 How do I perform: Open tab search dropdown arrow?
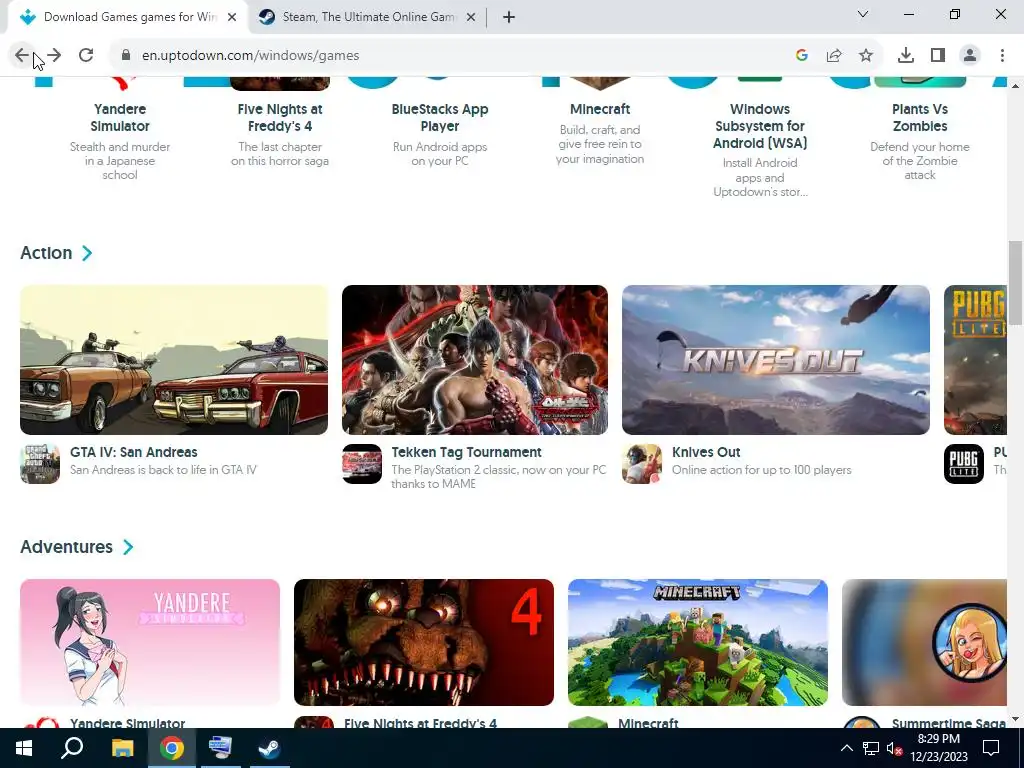coord(863,14)
